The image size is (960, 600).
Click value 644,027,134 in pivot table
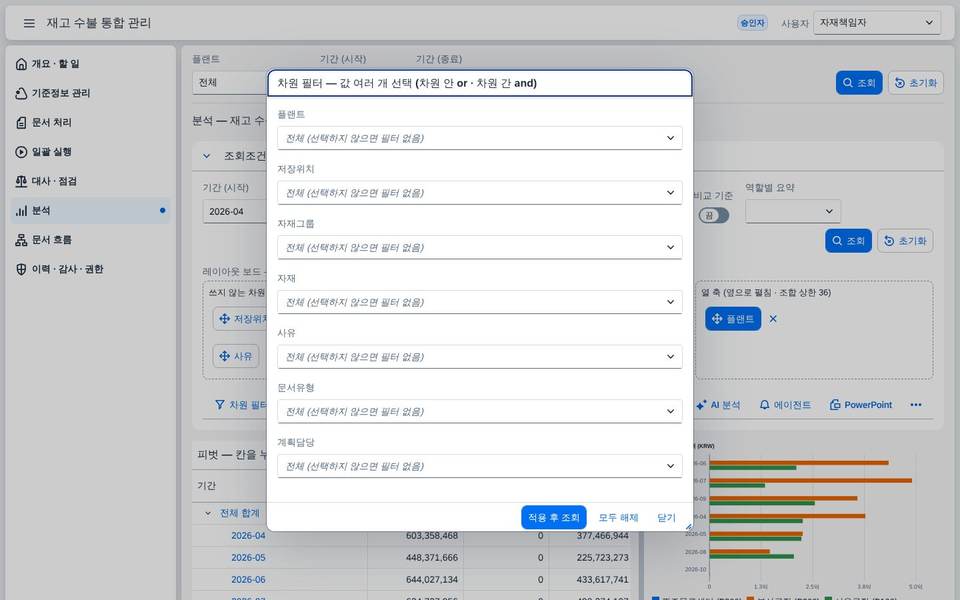432,580
